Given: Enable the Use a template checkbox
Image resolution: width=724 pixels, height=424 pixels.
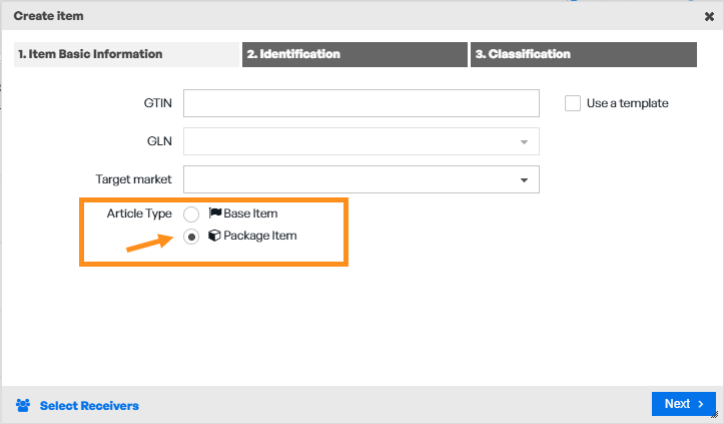Looking at the screenshot, I should (573, 103).
